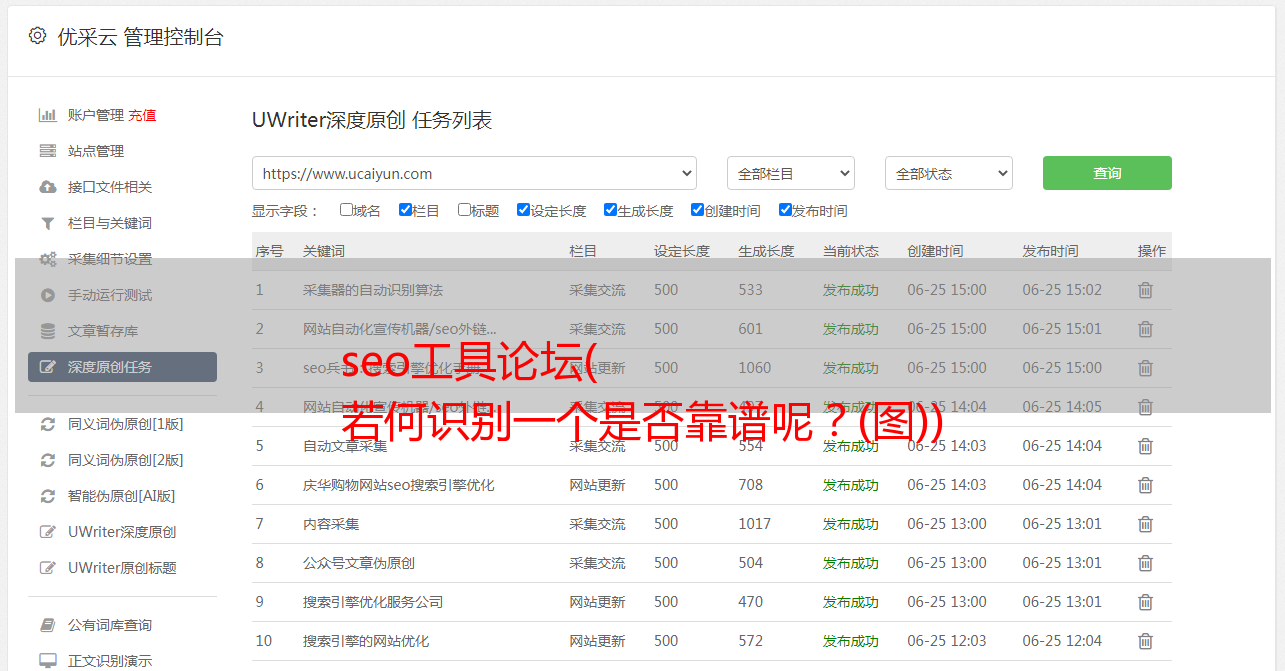The width and height of the screenshot is (1285, 671).
Task: Click the 接口文件相关 cloud upload icon
Action: click(47, 187)
